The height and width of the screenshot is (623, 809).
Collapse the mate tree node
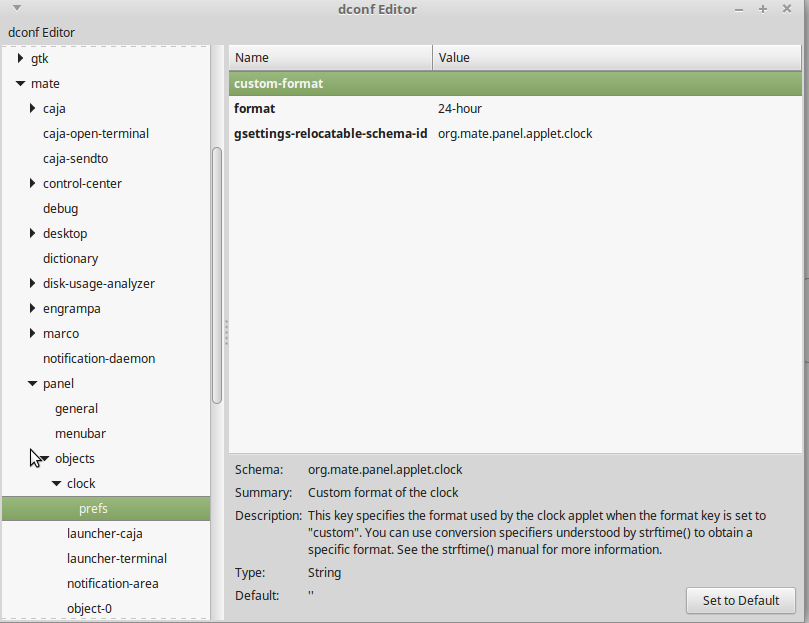(x=19, y=83)
